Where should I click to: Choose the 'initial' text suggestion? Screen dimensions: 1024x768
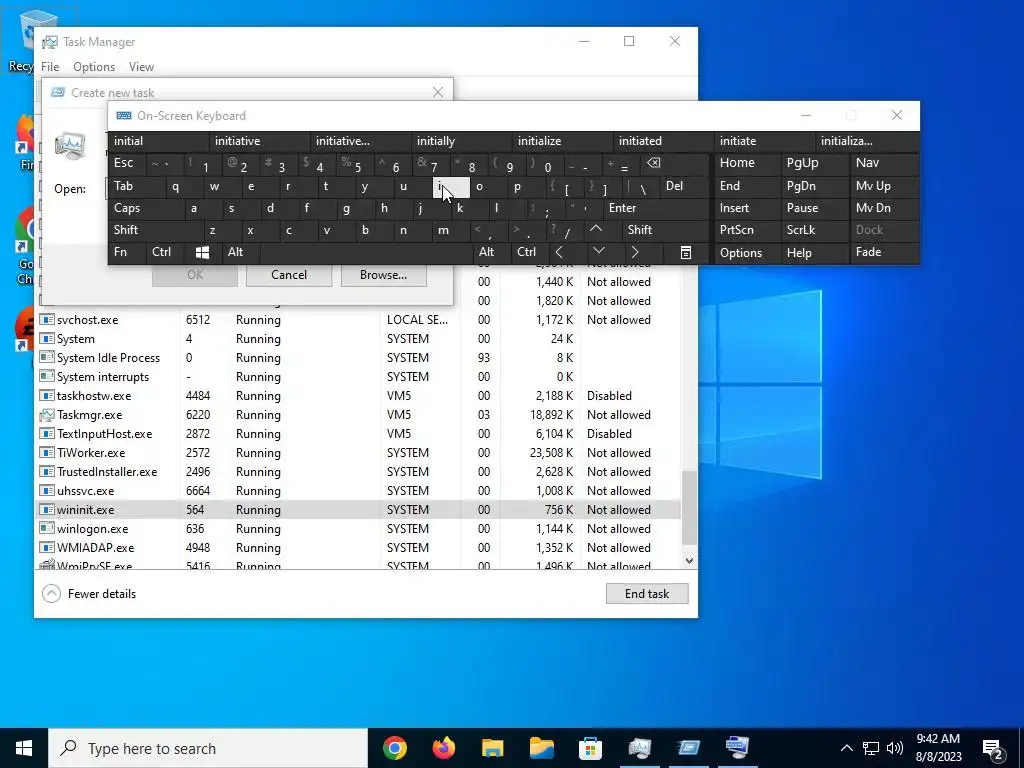point(159,141)
